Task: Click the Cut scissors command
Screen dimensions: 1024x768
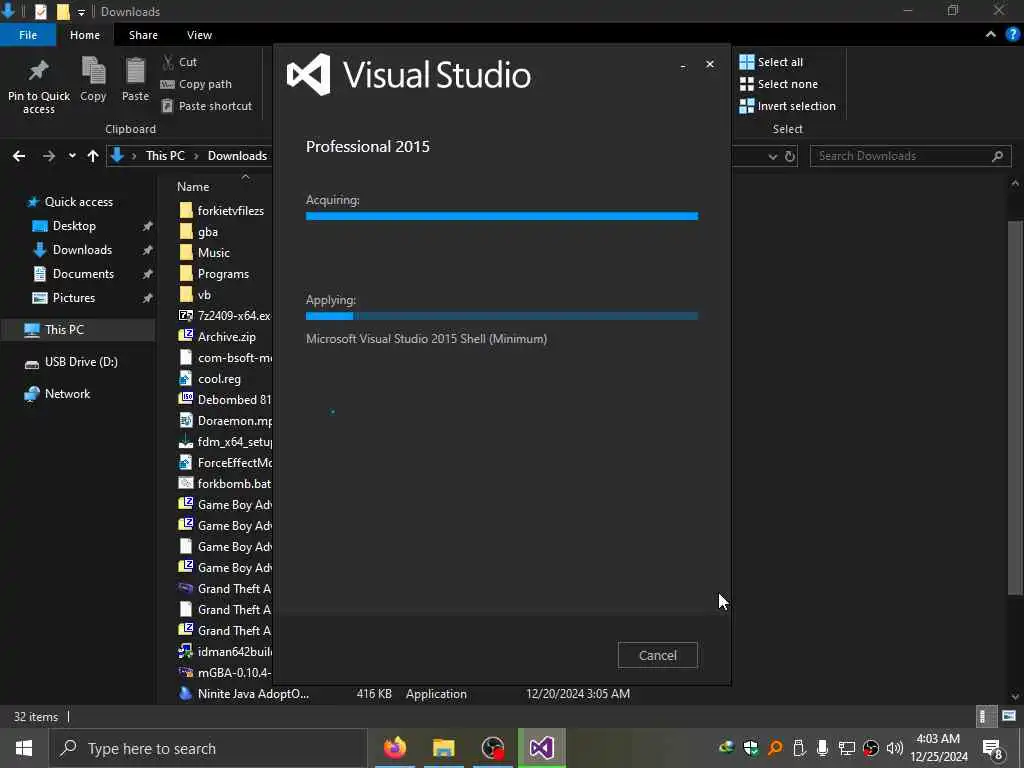Action: [x=179, y=62]
